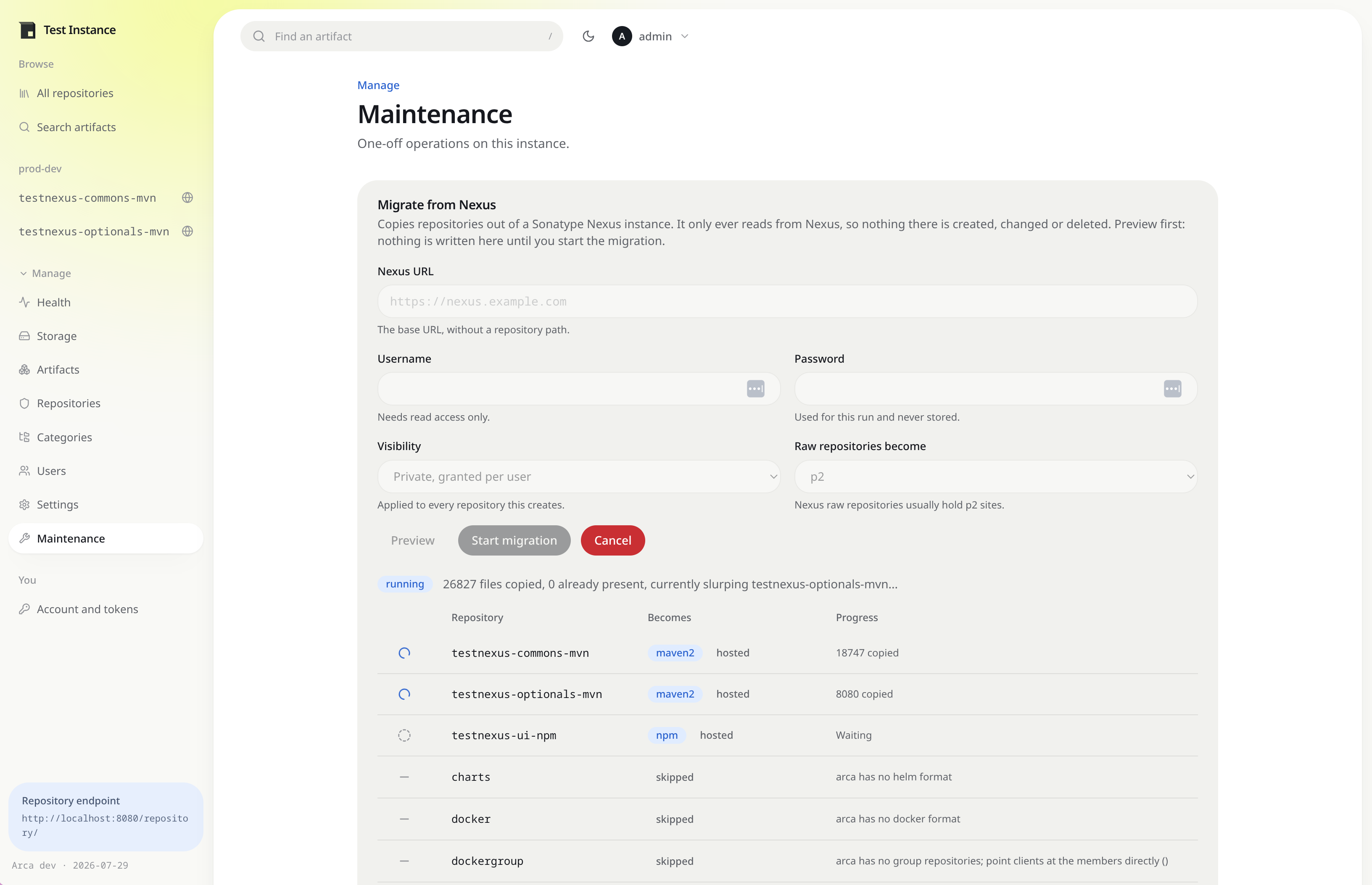Click the Repository column header
1372x885 pixels.
477,617
